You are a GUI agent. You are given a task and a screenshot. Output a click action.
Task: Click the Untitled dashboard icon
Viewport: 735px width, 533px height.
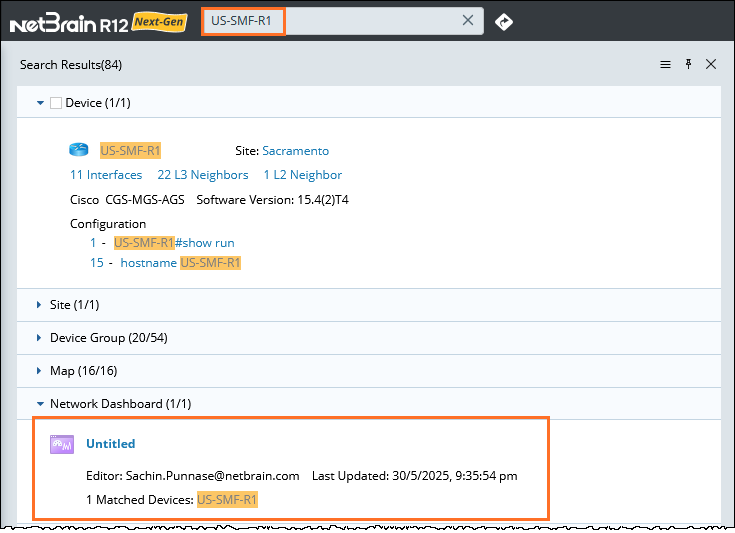coord(62,445)
